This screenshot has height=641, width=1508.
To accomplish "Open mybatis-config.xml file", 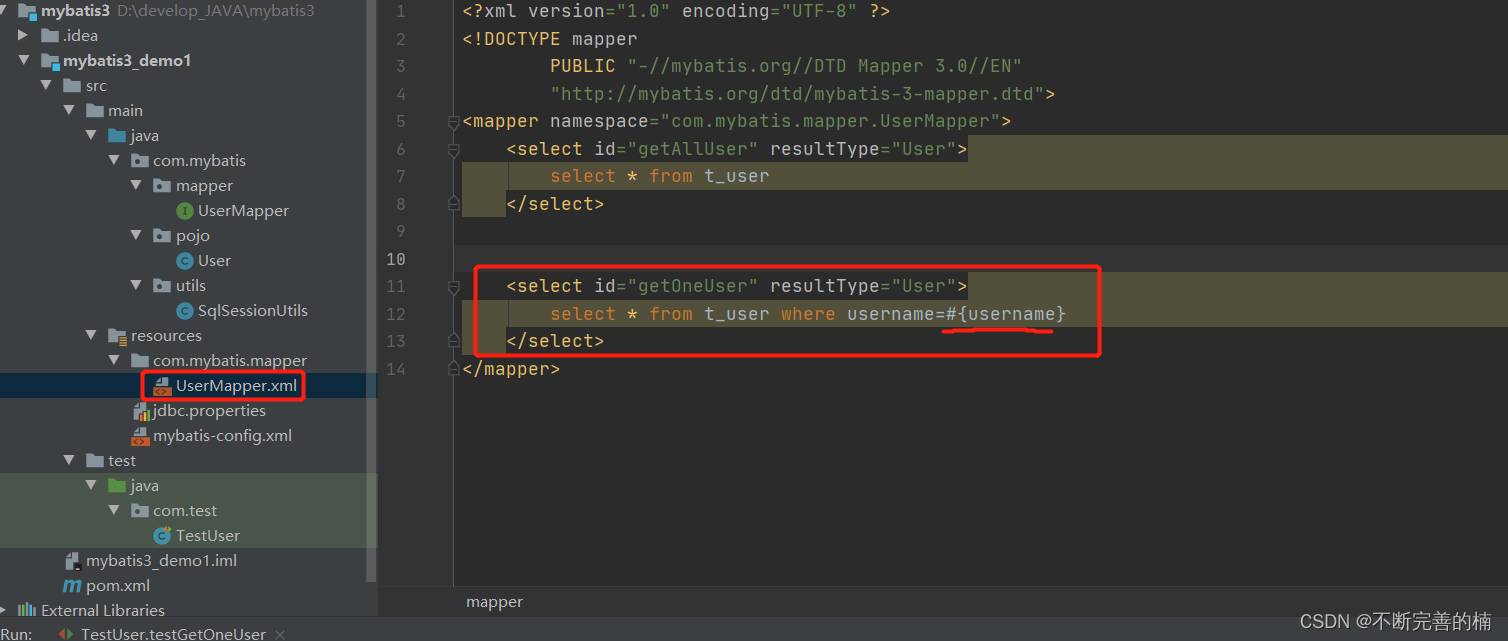I will [222, 435].
